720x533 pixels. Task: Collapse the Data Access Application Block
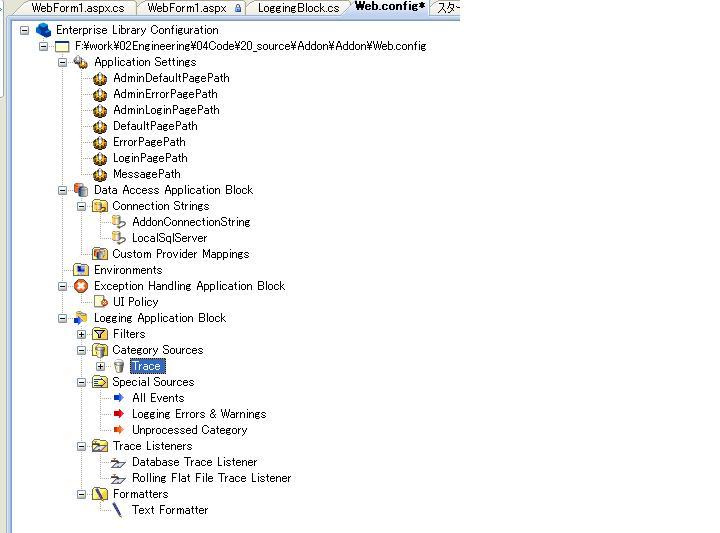click(x=62, y=191)
